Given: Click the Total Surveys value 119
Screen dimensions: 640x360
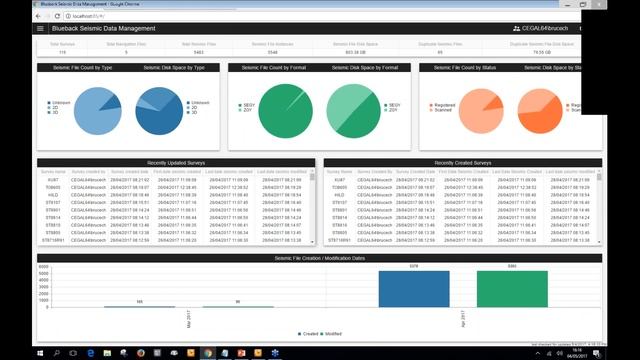Looking at the screenshot, I should (x=62, y=53).
